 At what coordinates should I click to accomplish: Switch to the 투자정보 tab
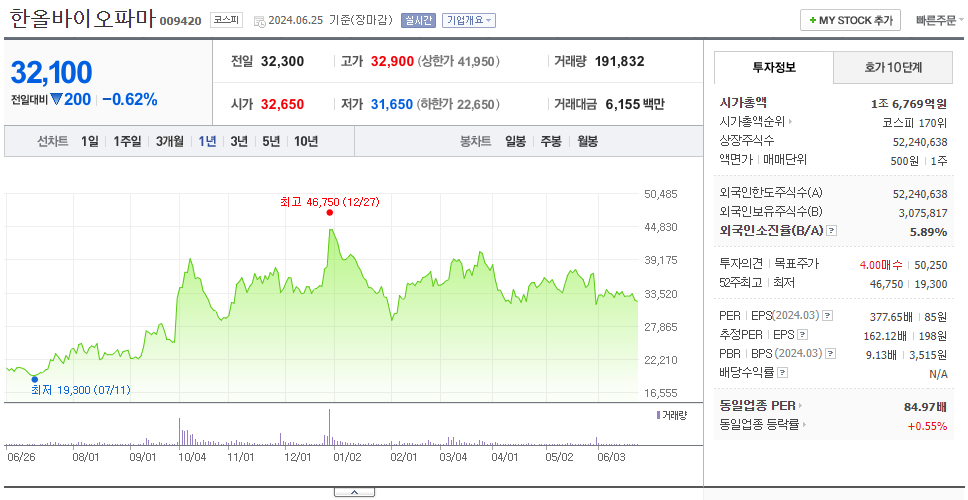click(774, 68)
